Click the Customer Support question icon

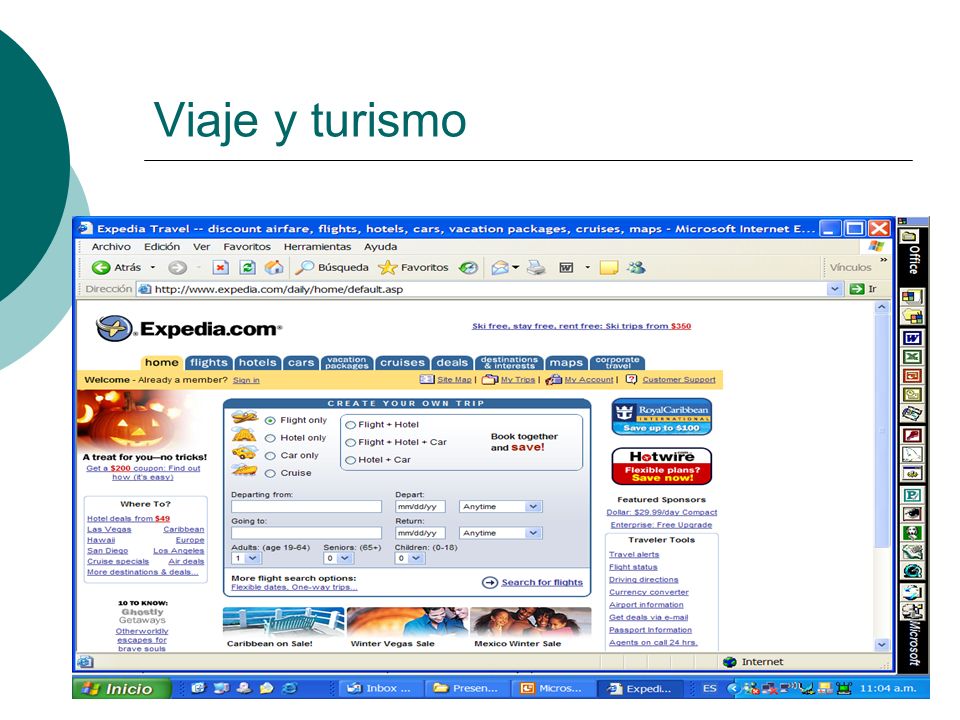pos(631,380)
